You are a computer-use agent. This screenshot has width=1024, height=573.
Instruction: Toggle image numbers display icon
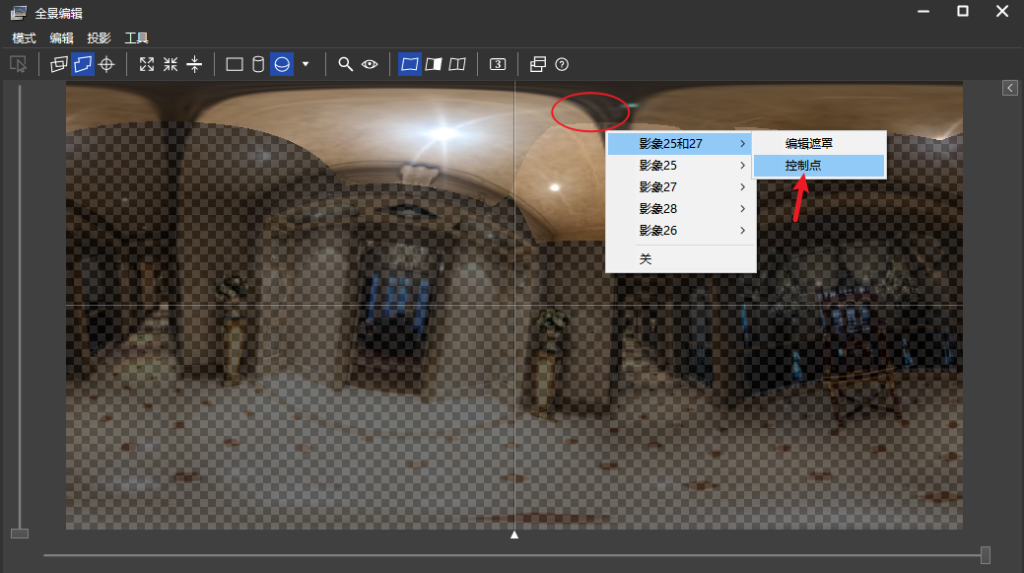tap(498, 64)
